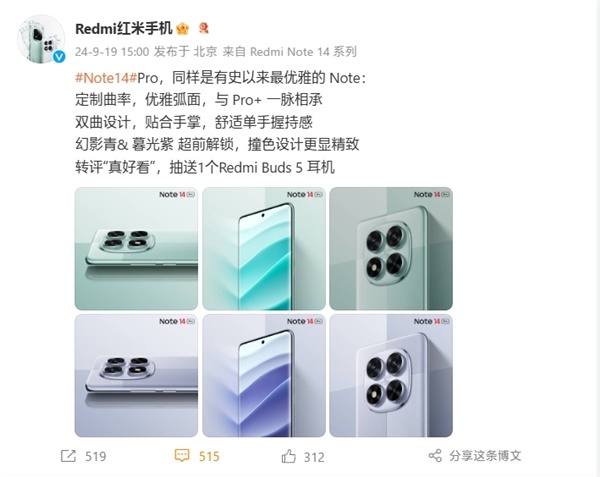600x477 pixels.
Task: Like the post with thumbs-up icon
Action: [289, 456]
